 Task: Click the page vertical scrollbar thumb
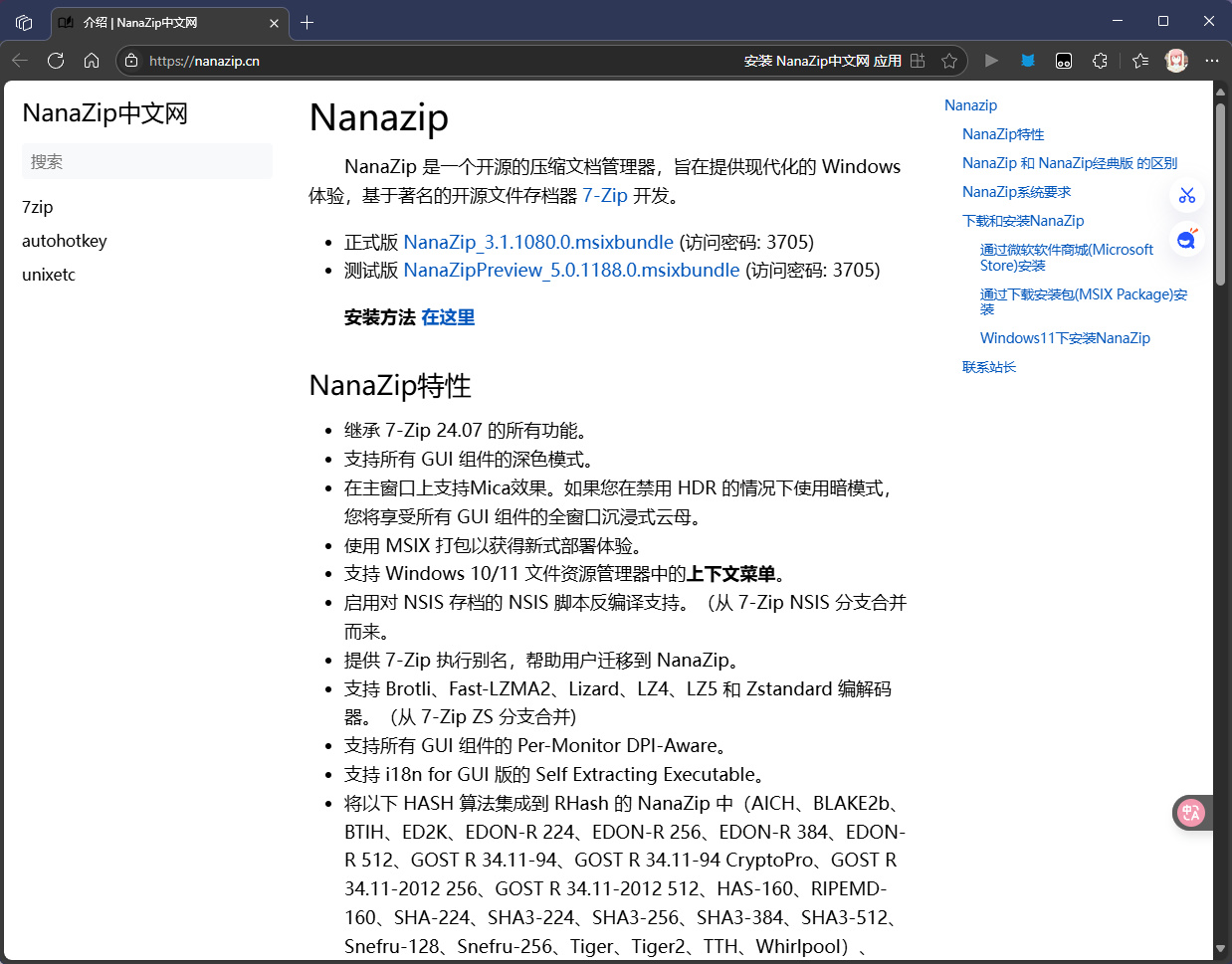coord(1220,194)
